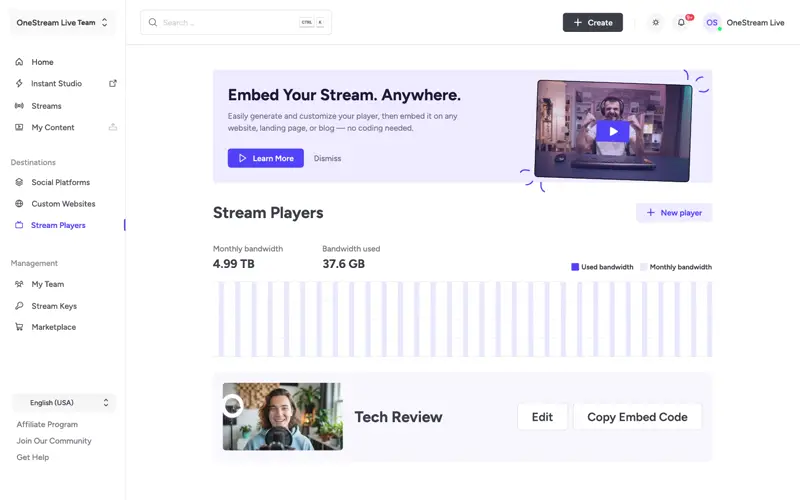Click the Create button
800x500 pixels.
click(592, 22)
